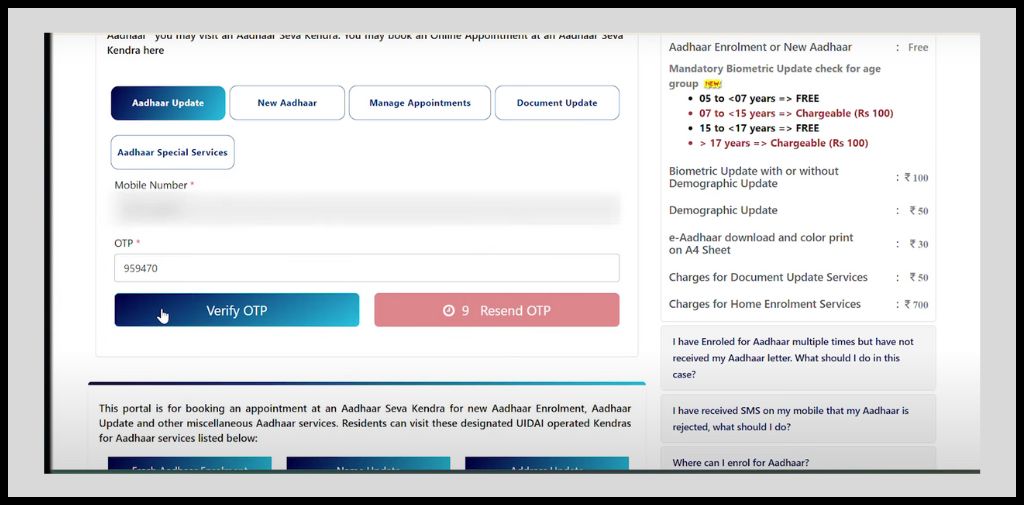Select the ₹700 home enrolment charge
This screenshot has height=505, width=1024.
[916, 304]
